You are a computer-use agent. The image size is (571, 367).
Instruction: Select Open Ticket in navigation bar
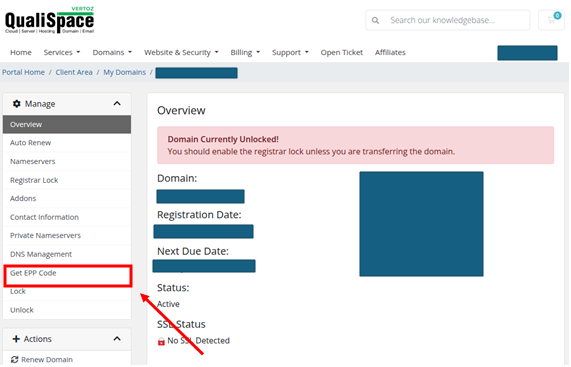pos(342,52)
